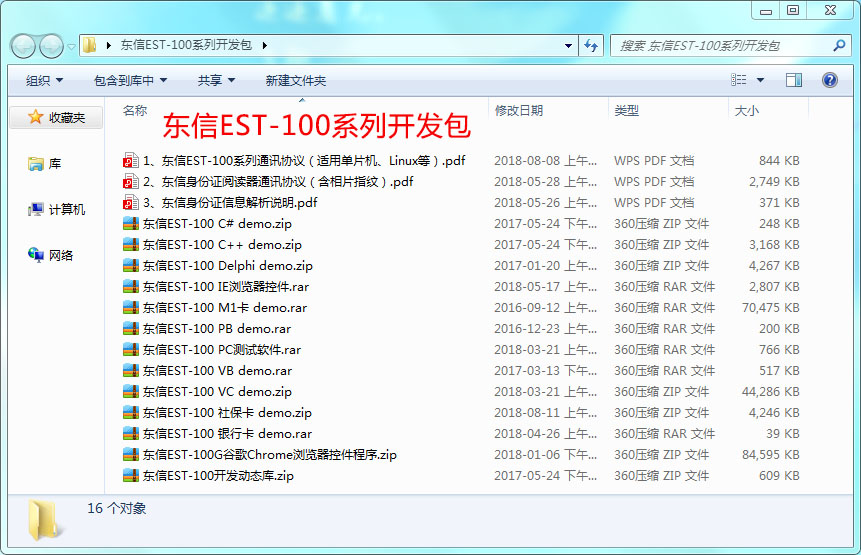Image resolution: width=861 pixels, height=555 pixels.
Task: Click archive icon of 东信EST-100 银行卡 demo.rar
Action: (x=131, y=434)
